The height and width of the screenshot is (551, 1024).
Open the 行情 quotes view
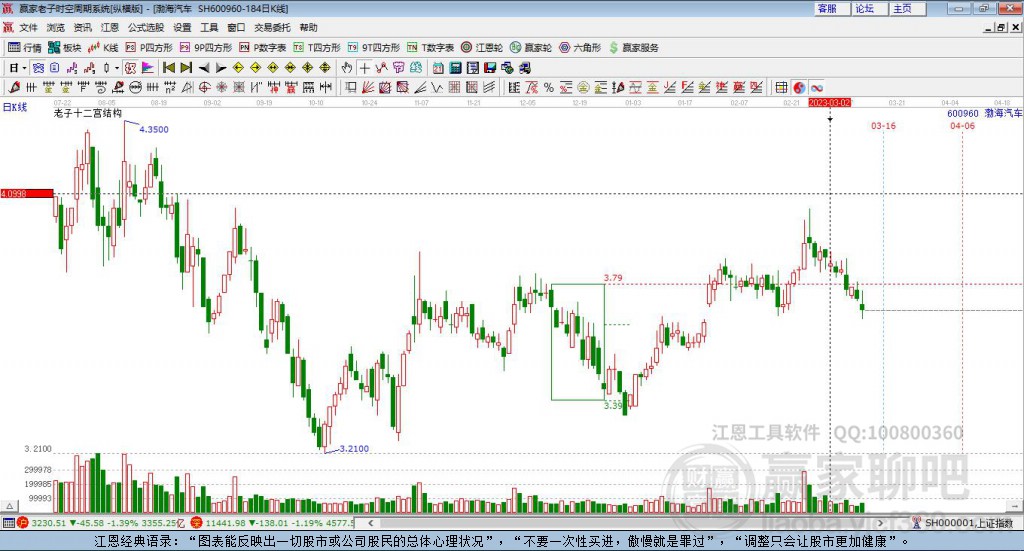[24, 48]
